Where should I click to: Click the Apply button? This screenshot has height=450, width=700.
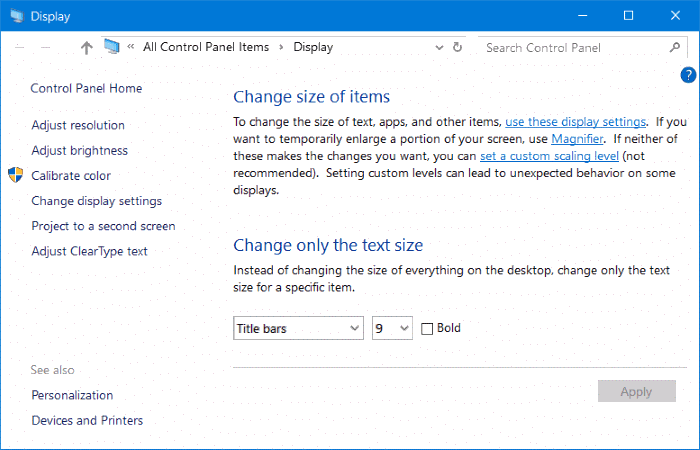tap(637, 392)
